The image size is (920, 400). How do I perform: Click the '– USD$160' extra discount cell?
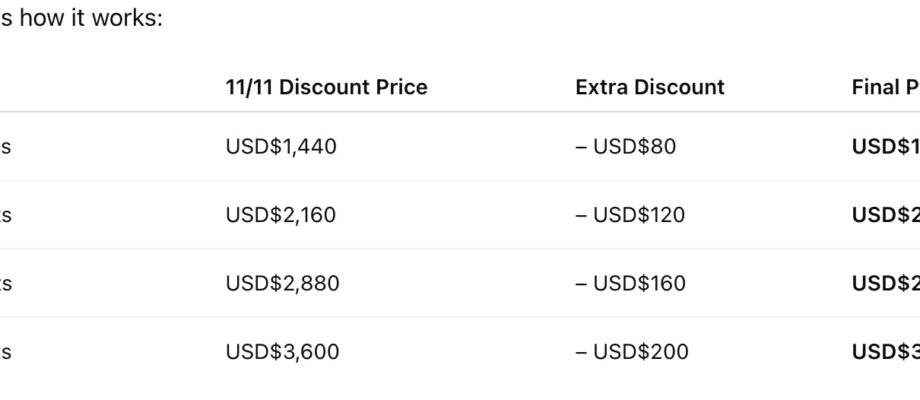[x=630, y=283]
